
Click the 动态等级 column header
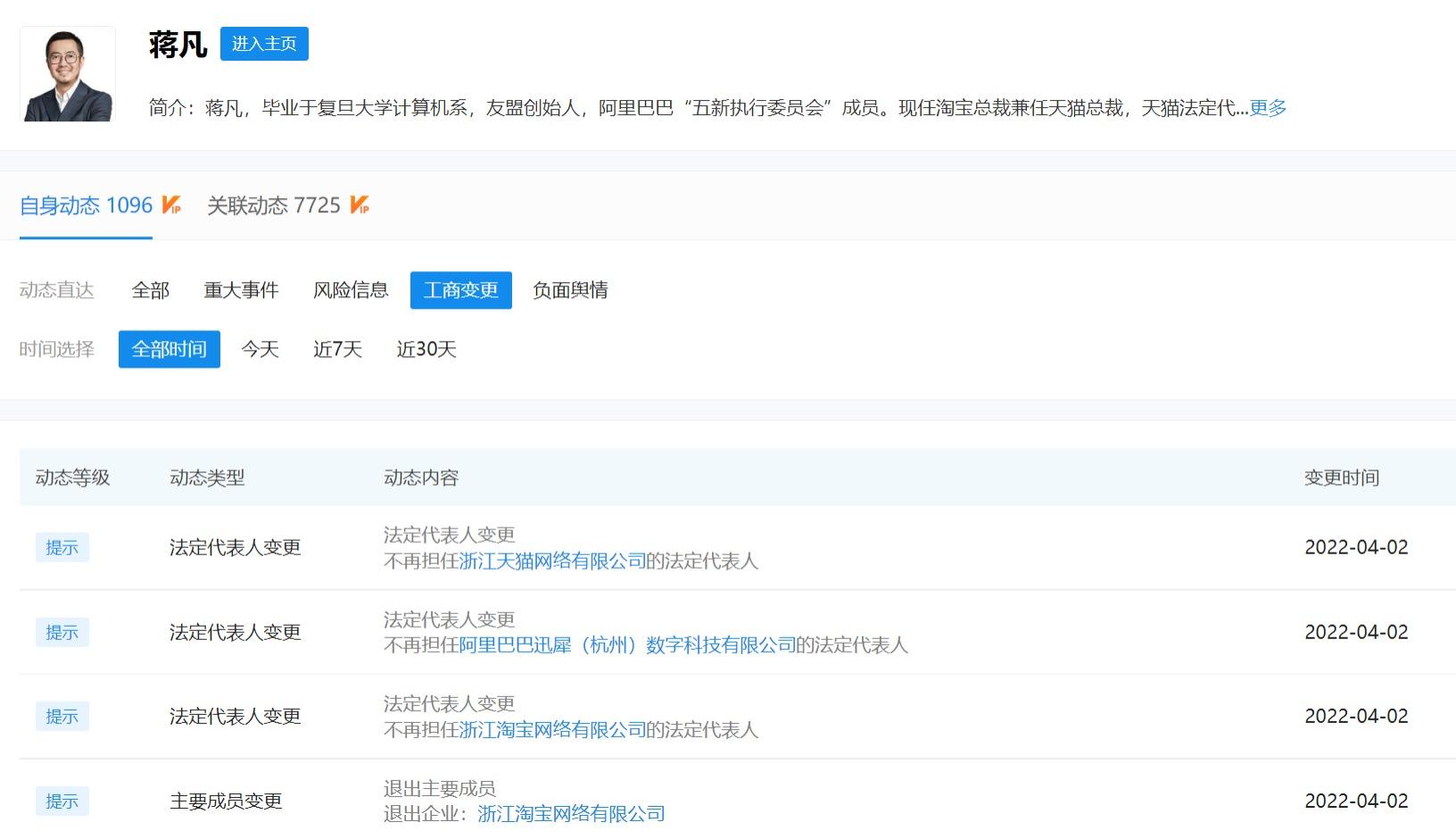click(x=73, y=478)
